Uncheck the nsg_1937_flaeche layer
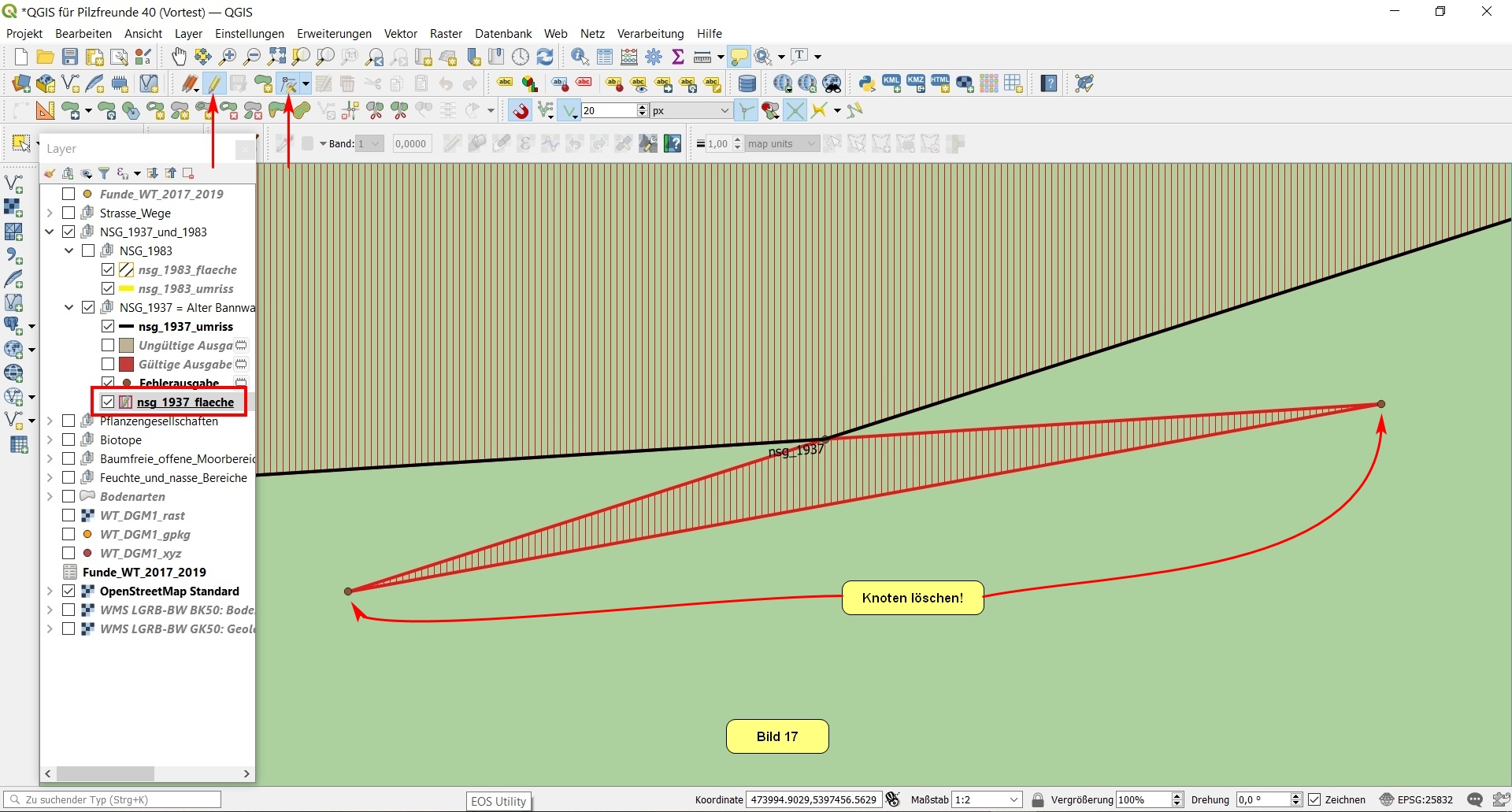The width and height of the screenshot is (1512, 812). (108, 402)
